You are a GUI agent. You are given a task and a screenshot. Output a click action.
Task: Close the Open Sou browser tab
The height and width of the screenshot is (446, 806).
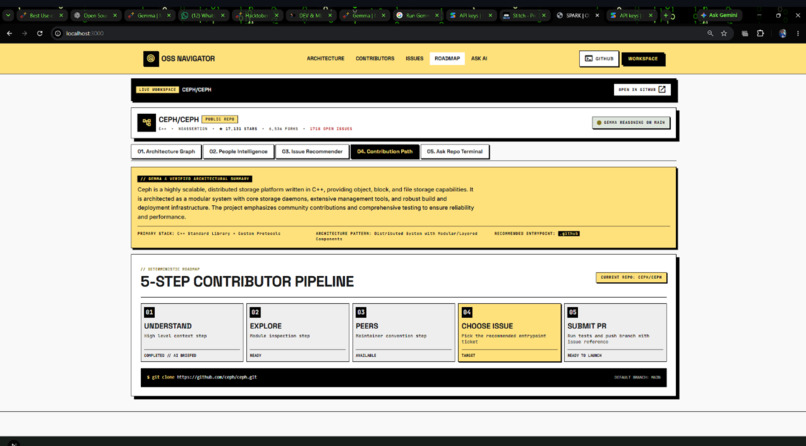pyautogui.click(x=115, y=15)
